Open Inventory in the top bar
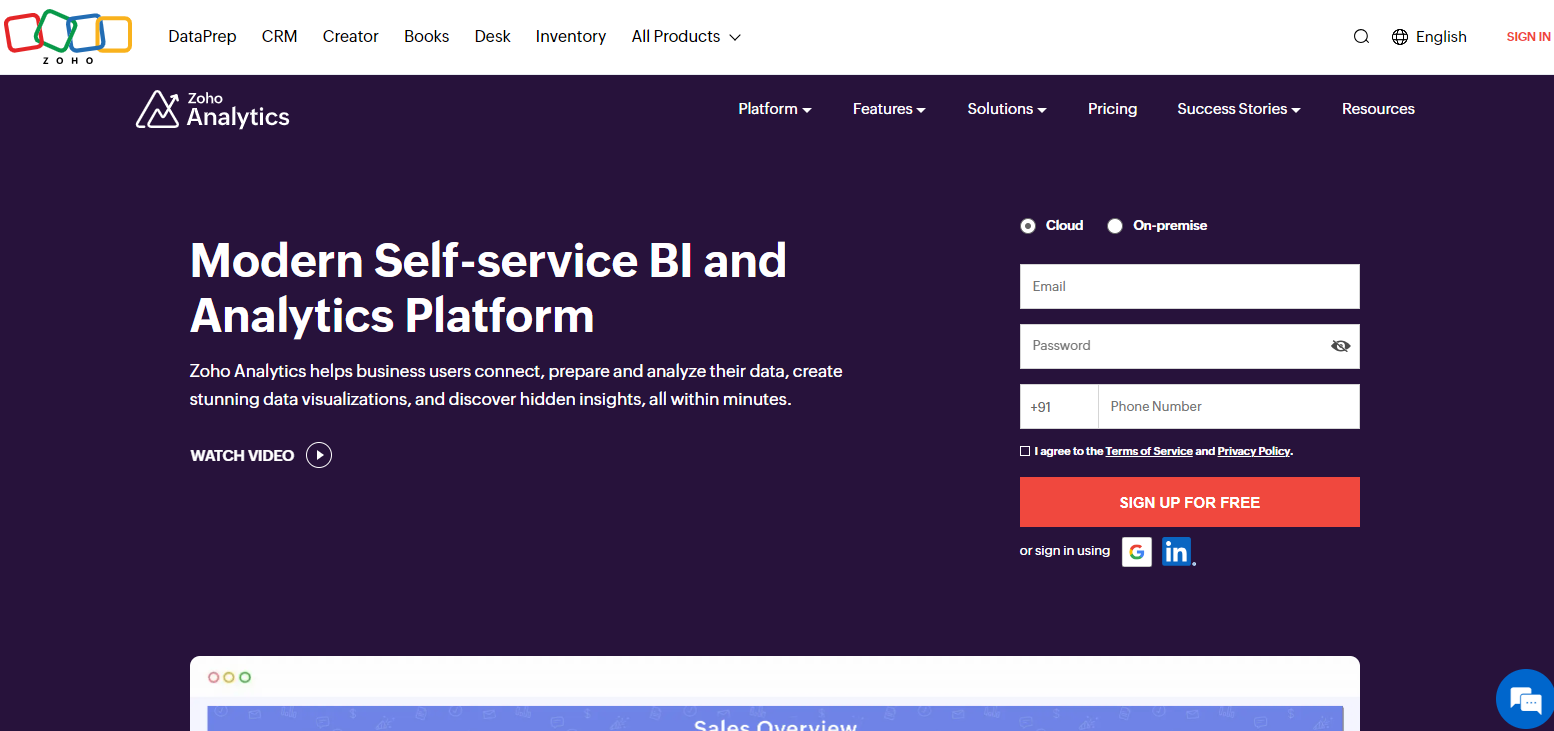The image size is (1554, 731). pos(571,37)
